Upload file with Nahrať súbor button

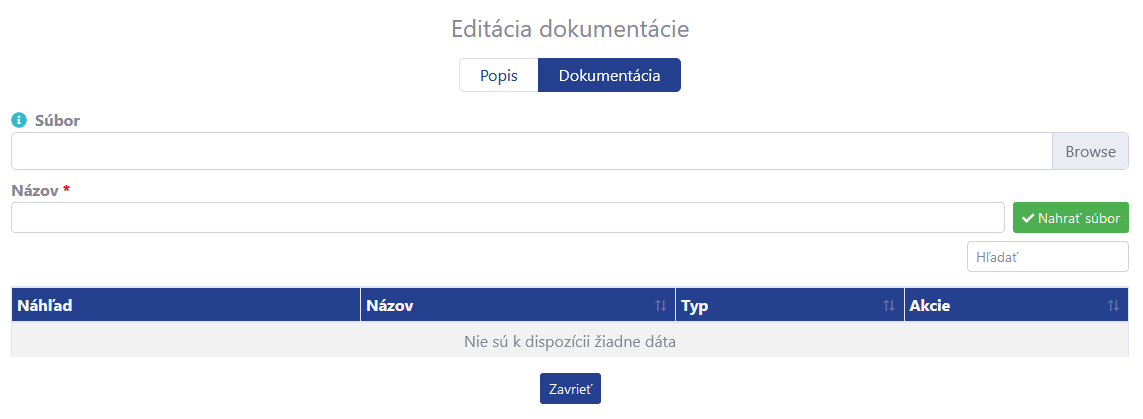pyautogui.click(x=1071, y=218)
